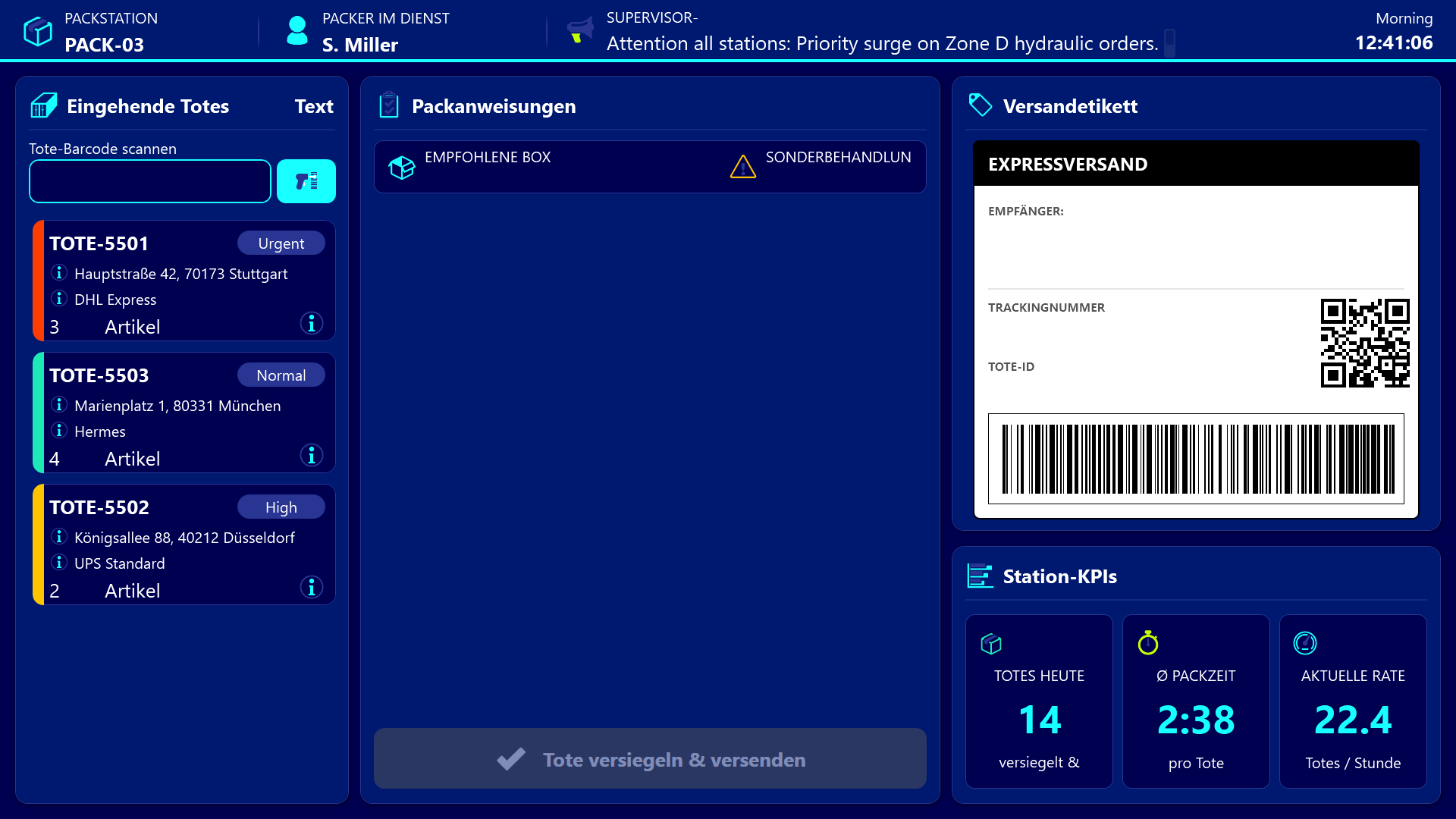Click the Ø Packzeit stopwatch icon
Image resolution: width=1456 pixels, height=819 pixels.
pos(1148,642)
